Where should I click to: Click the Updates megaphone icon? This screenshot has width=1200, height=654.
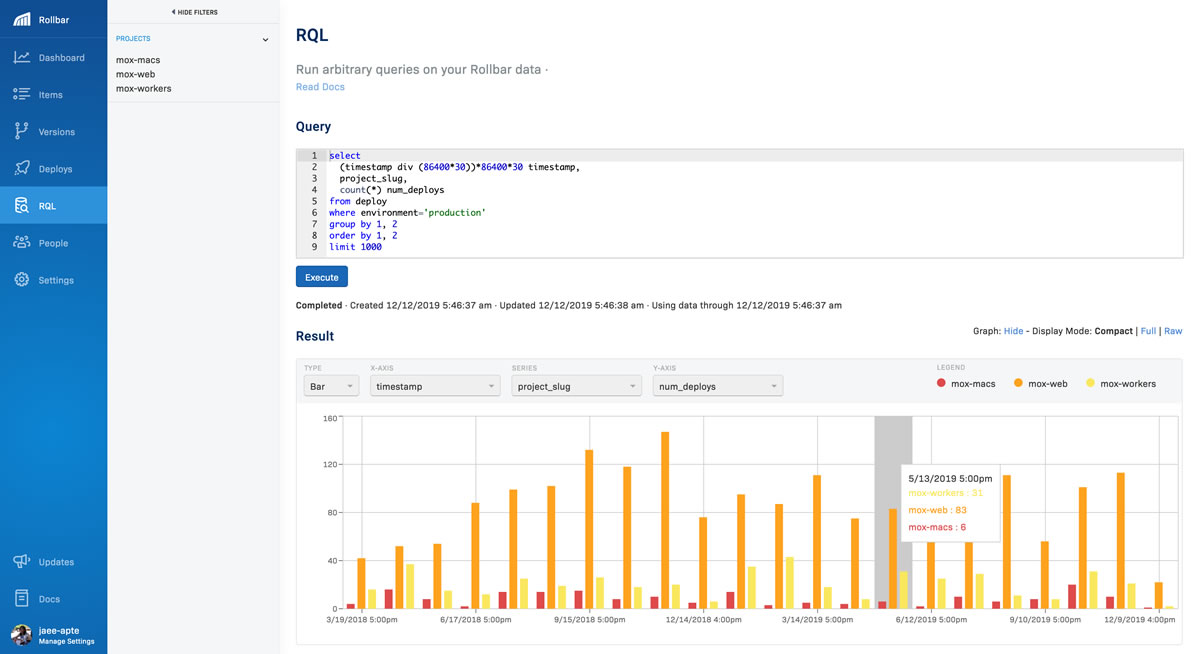(21, 561)
